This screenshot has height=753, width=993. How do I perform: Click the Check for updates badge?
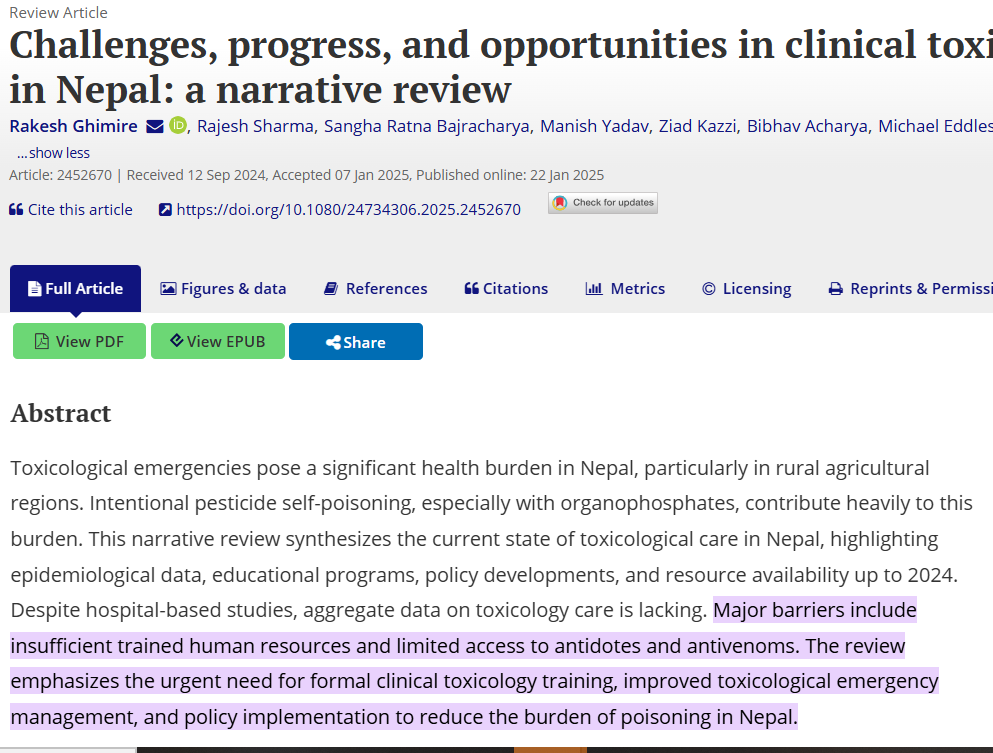[x=603, y=203]
